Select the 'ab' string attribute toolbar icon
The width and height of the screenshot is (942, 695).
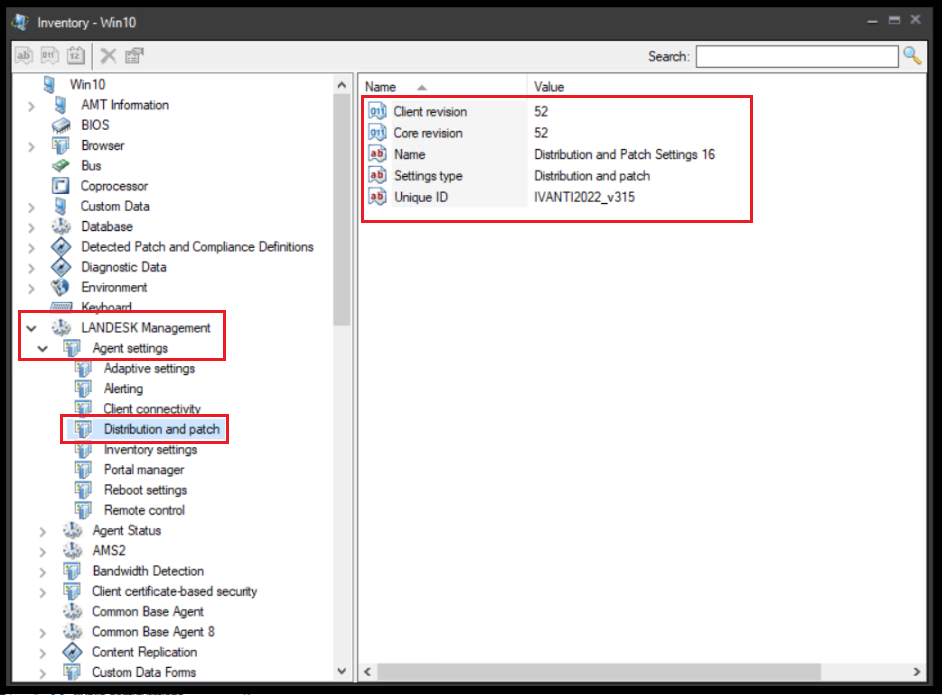point(23,56)
